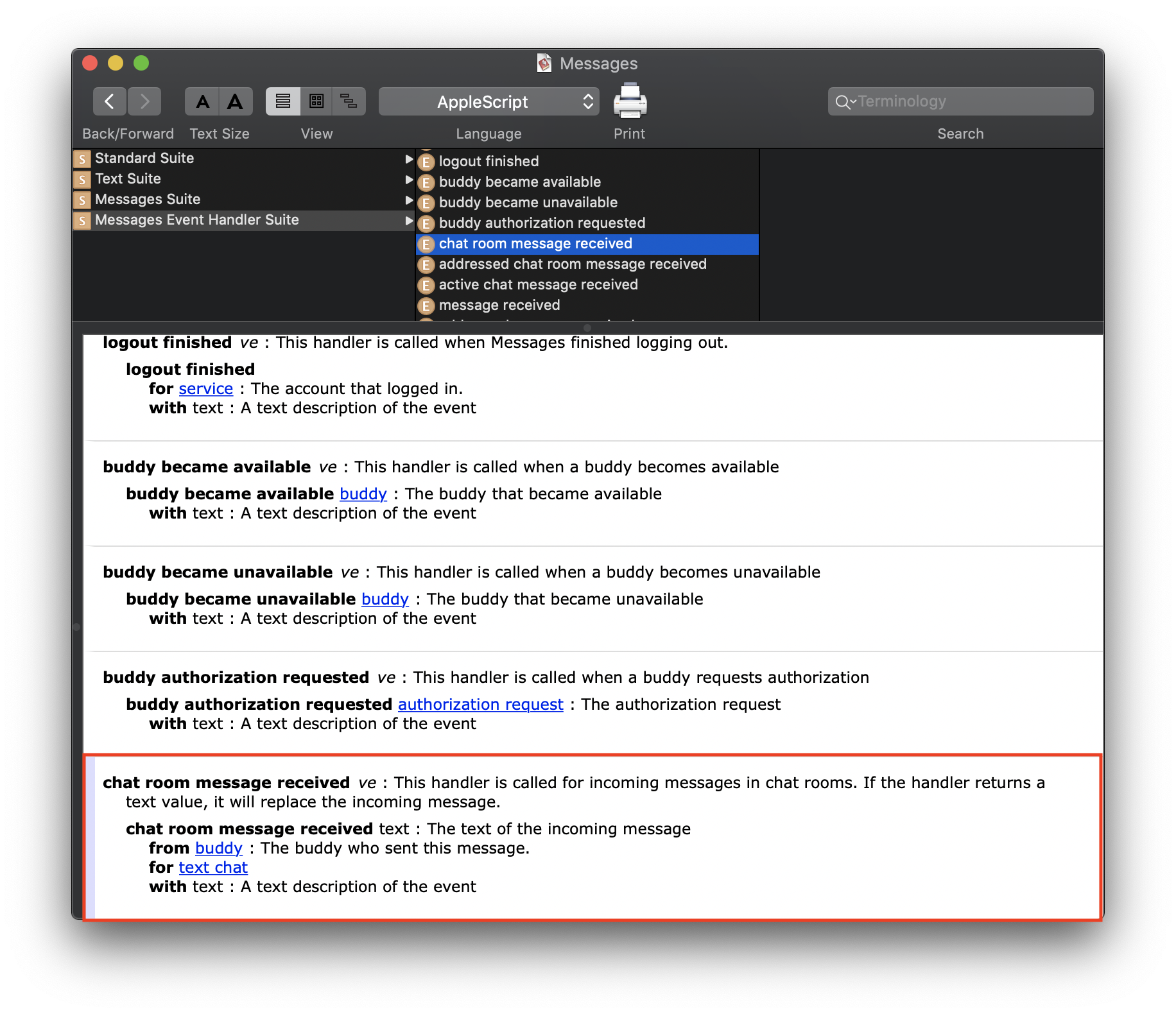The height and width of the screenshot is (1014, 1176).
Task: Follow the text chat link
Action: pos(213,868)
